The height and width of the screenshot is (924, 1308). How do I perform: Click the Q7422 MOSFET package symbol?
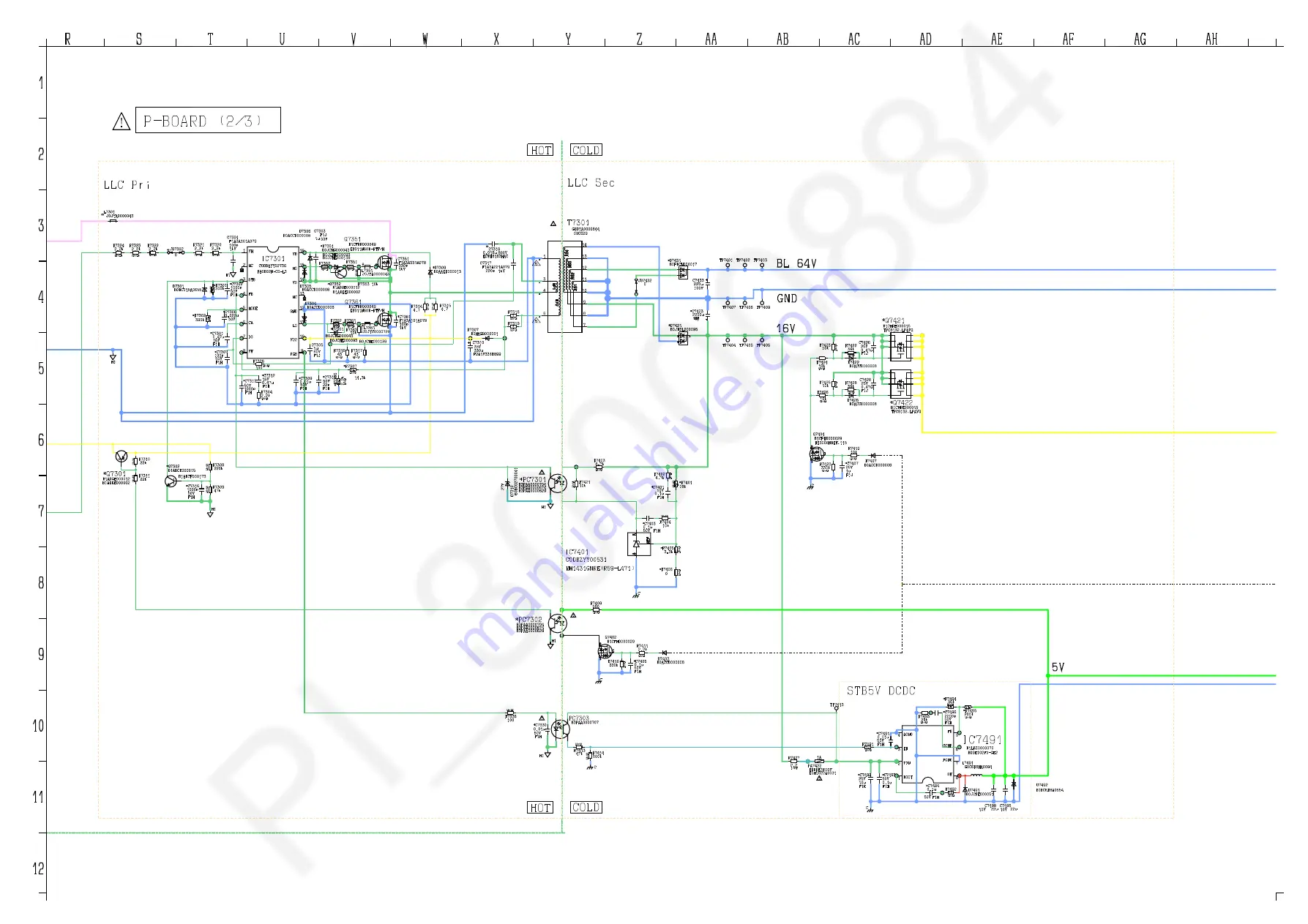[900, 383]
